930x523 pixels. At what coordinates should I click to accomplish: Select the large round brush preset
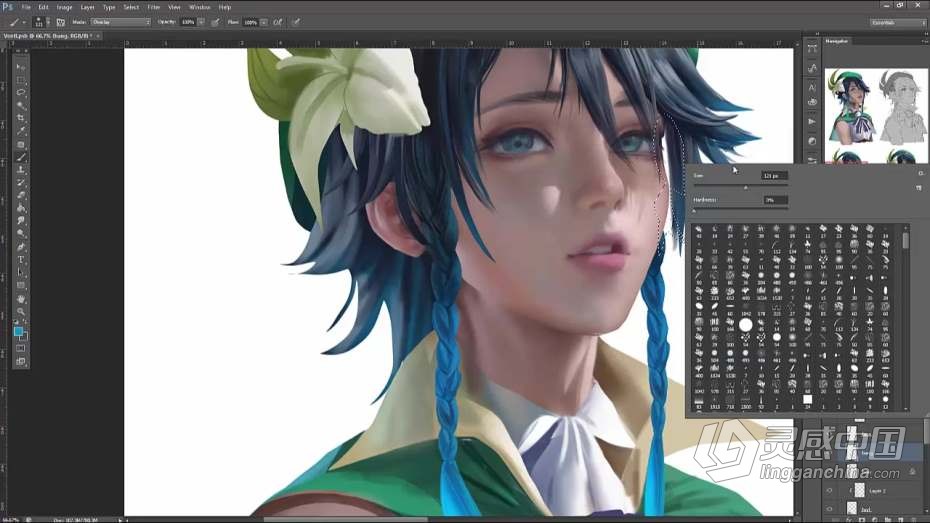tap(746, 324)
